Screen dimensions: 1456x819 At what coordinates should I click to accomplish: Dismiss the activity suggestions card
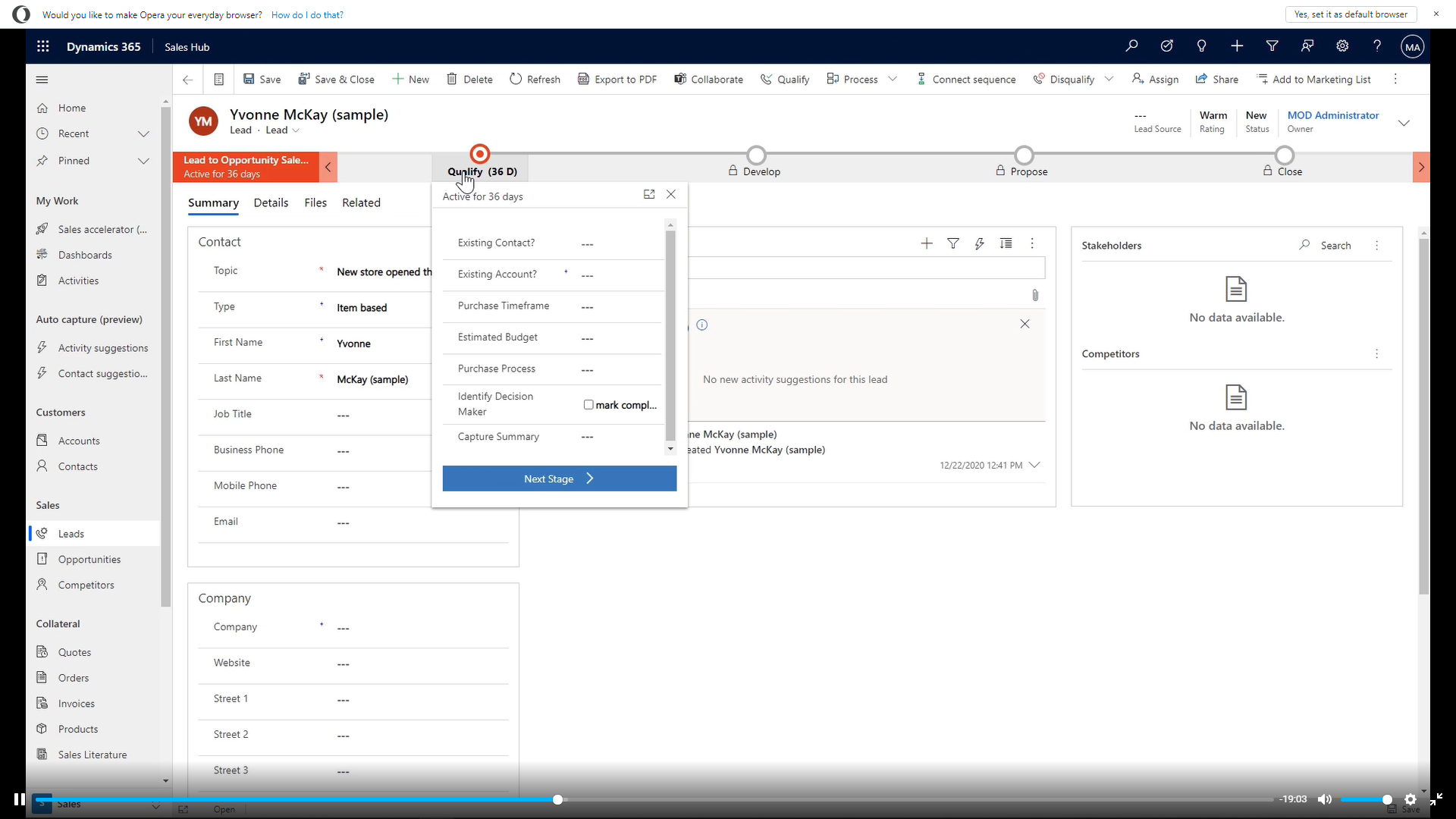pos(1025,324)
